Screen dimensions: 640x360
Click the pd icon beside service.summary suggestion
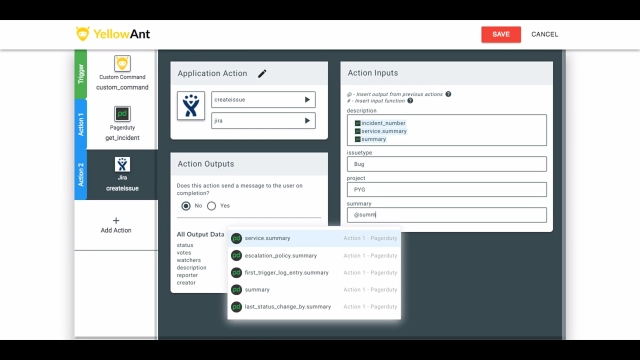(236, 238)
